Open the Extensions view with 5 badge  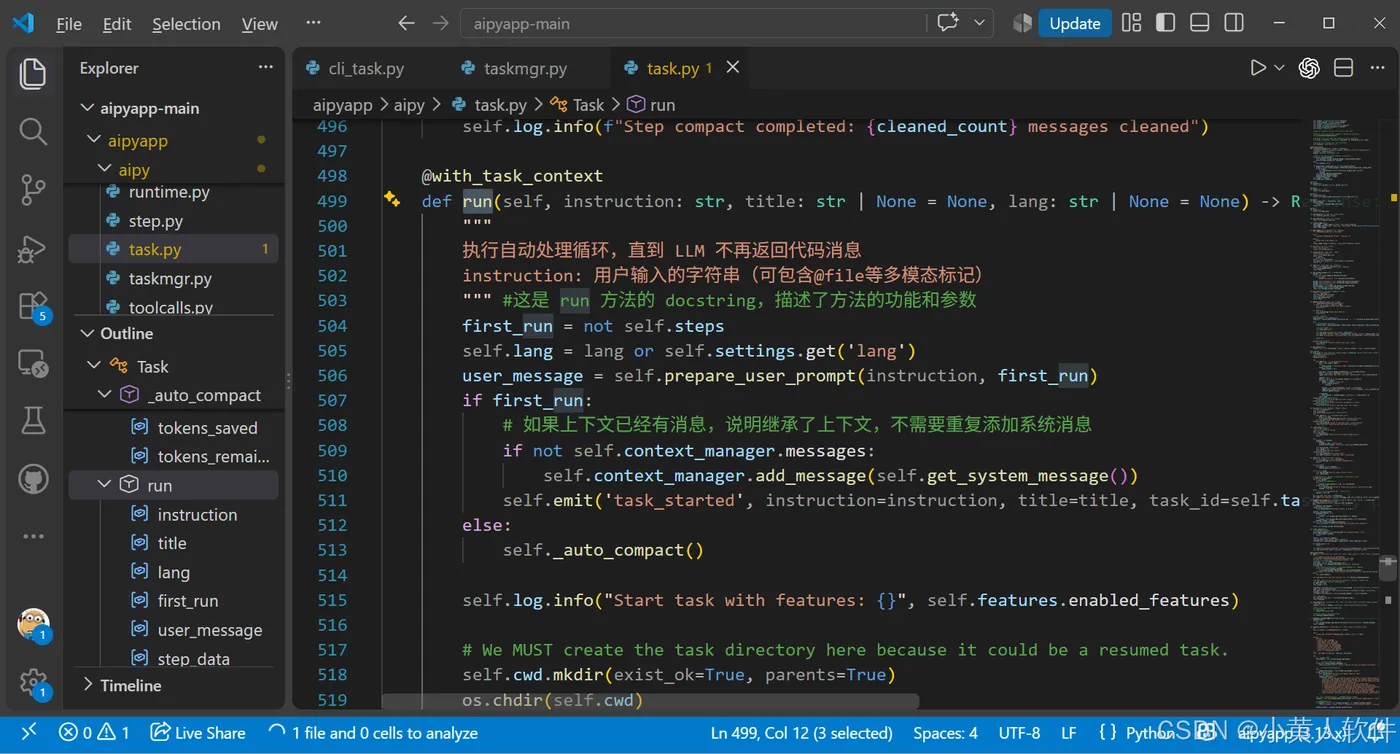34,306
